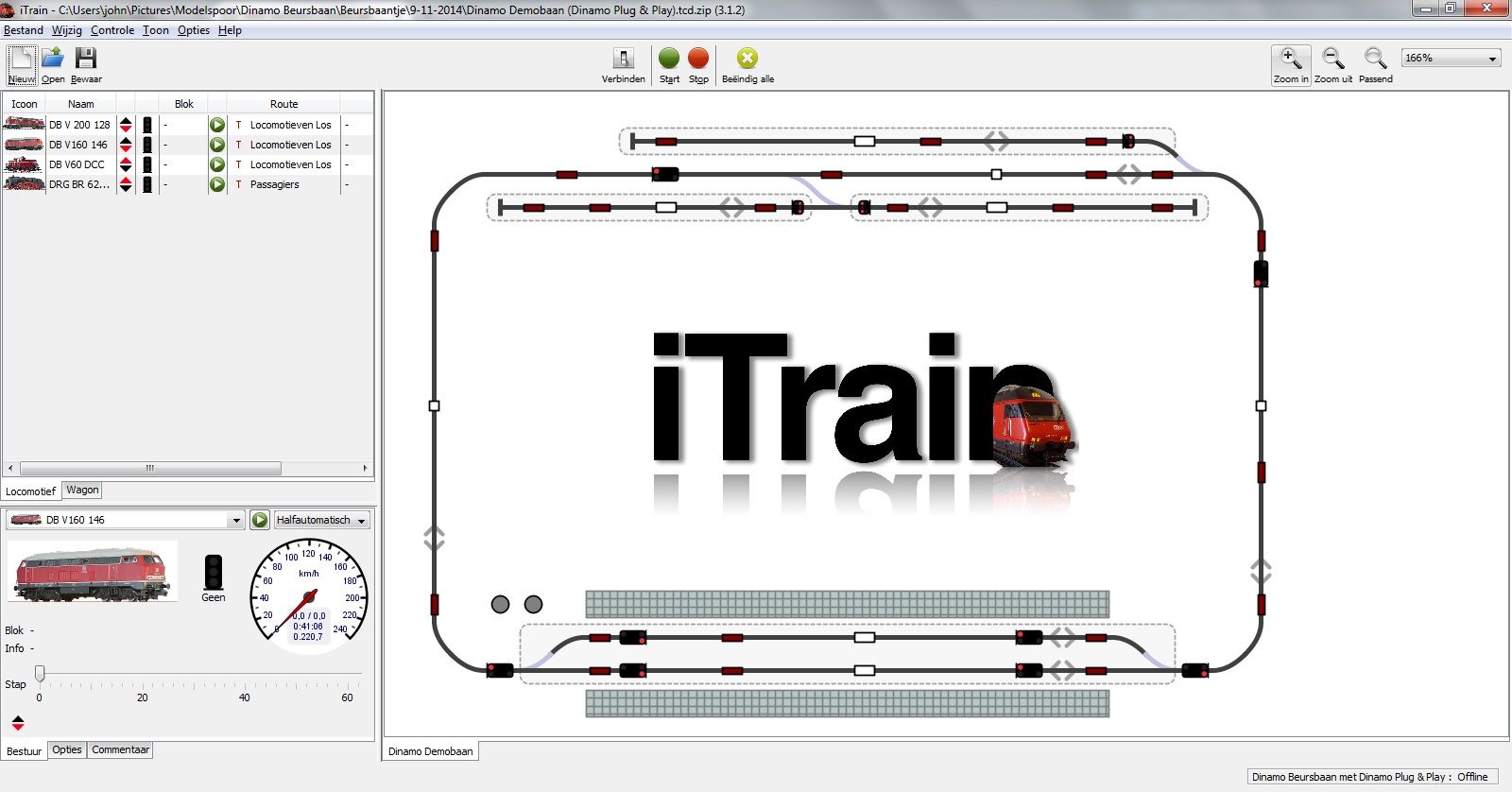Sort by the Icoon column header
Screen dimensions: 1512x792
25,104
